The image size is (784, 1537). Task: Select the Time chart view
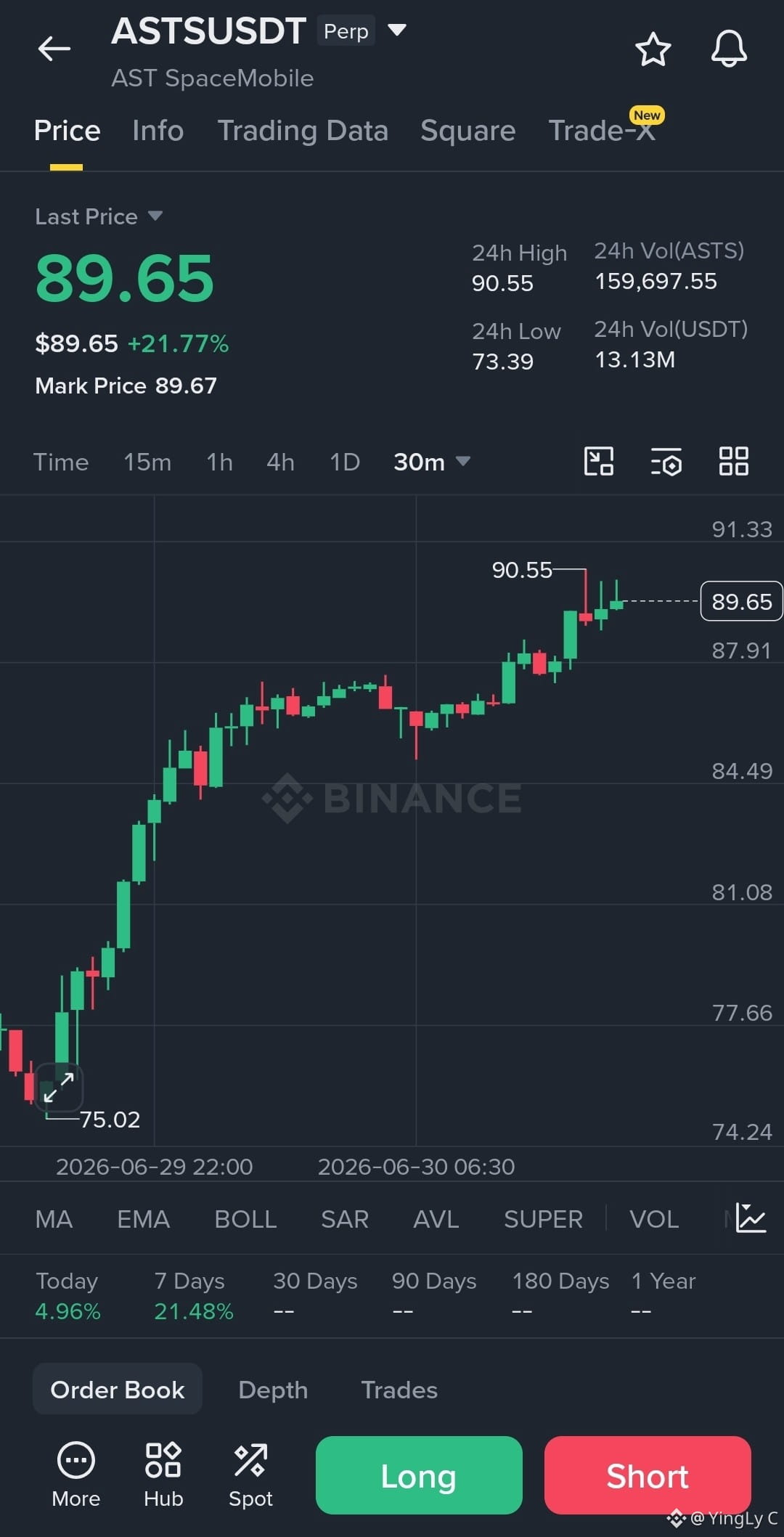(x=61, y=462)
